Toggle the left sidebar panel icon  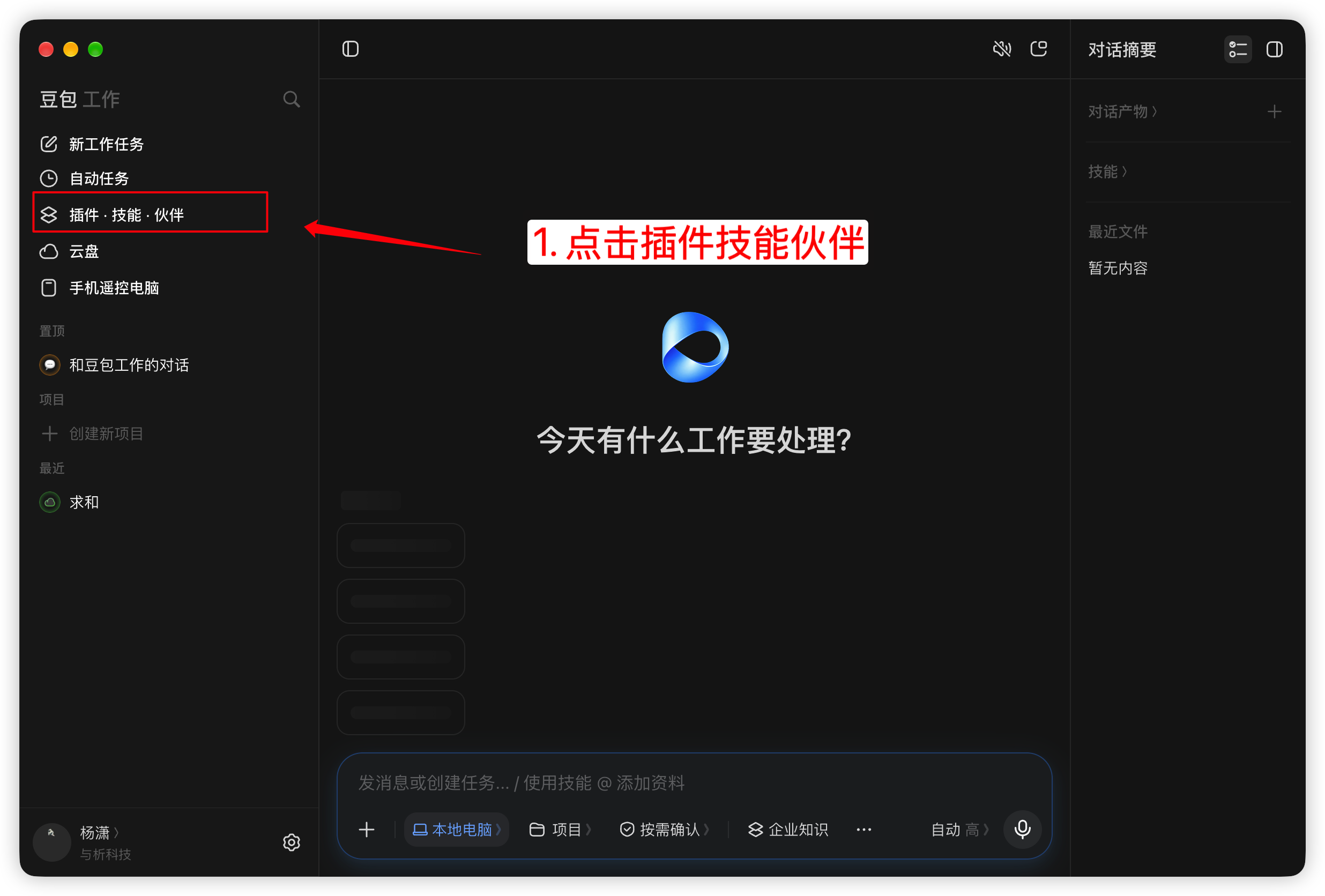pos(350,49)
